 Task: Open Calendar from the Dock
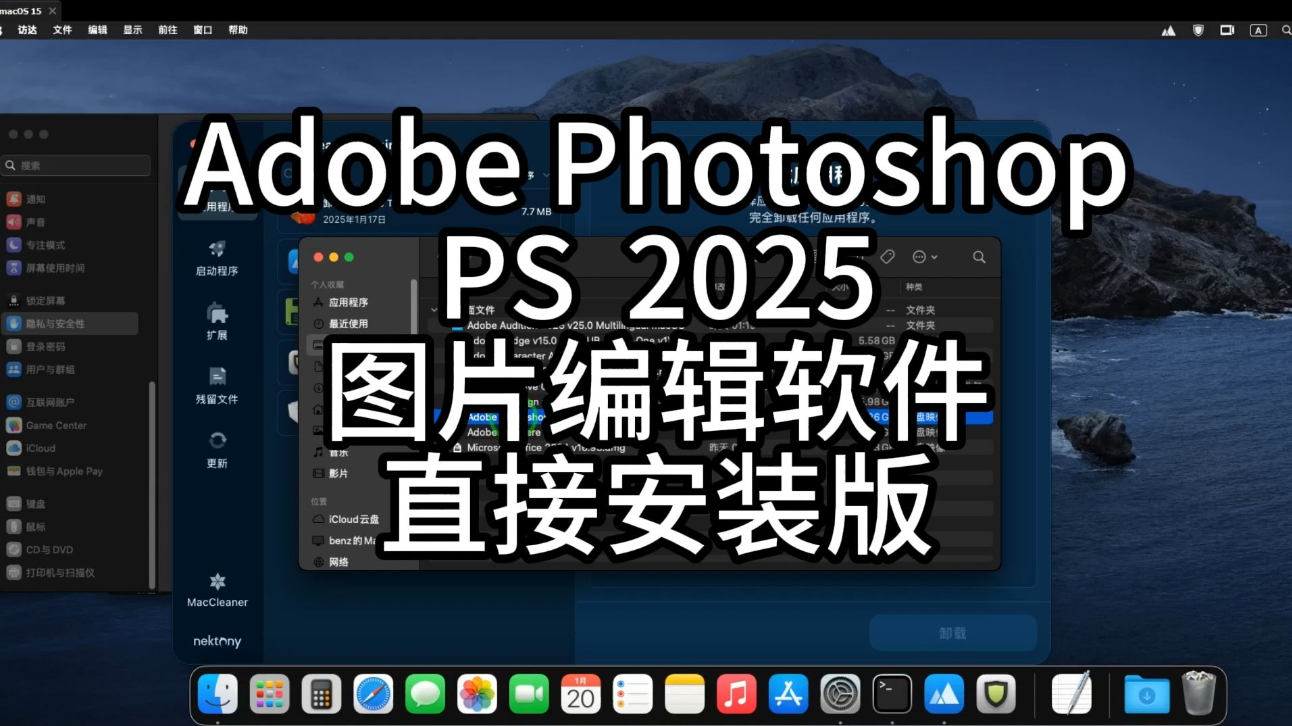[x=581, y=693]
